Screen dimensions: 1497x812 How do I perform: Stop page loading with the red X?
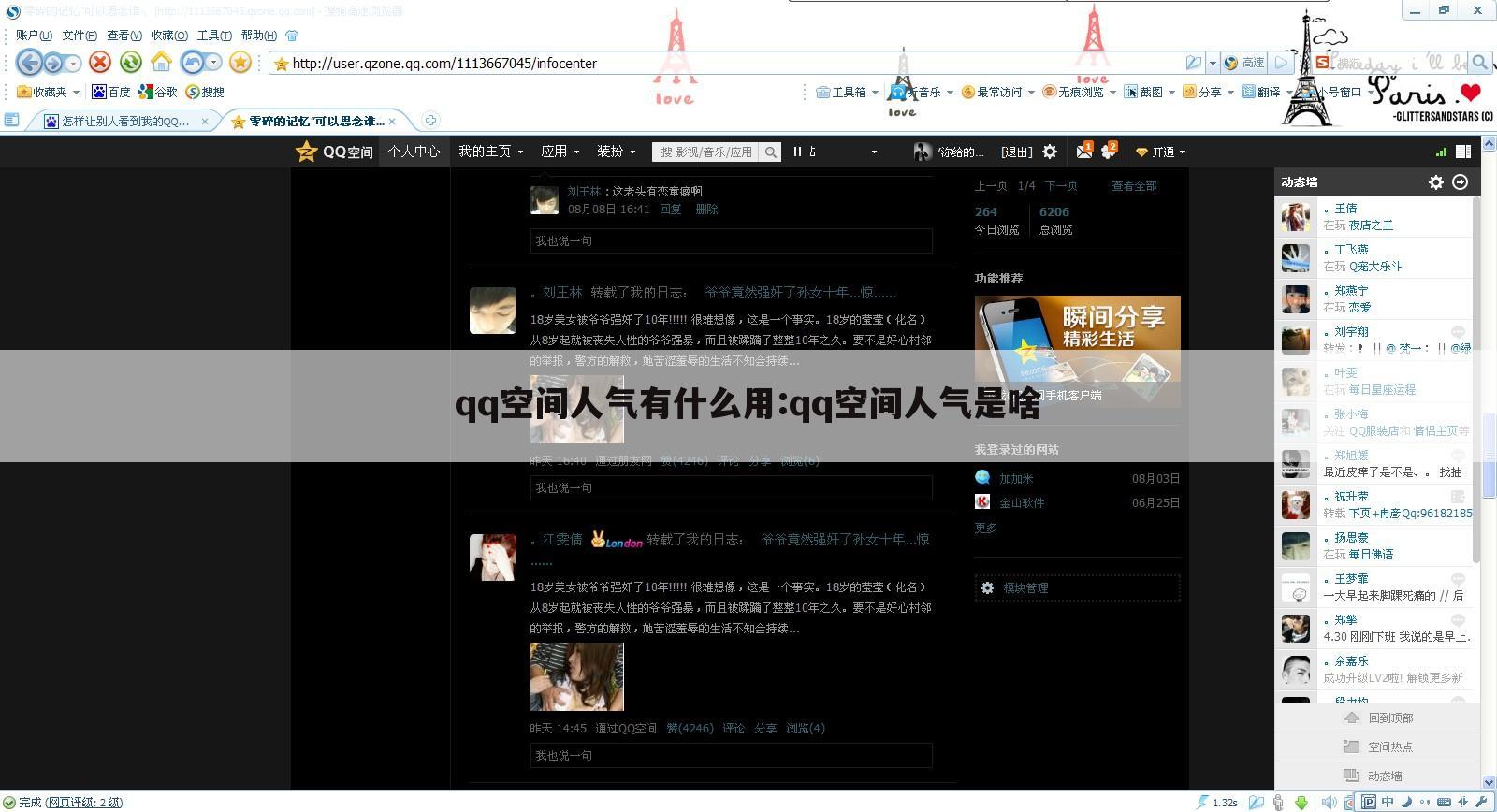(100, 63)
